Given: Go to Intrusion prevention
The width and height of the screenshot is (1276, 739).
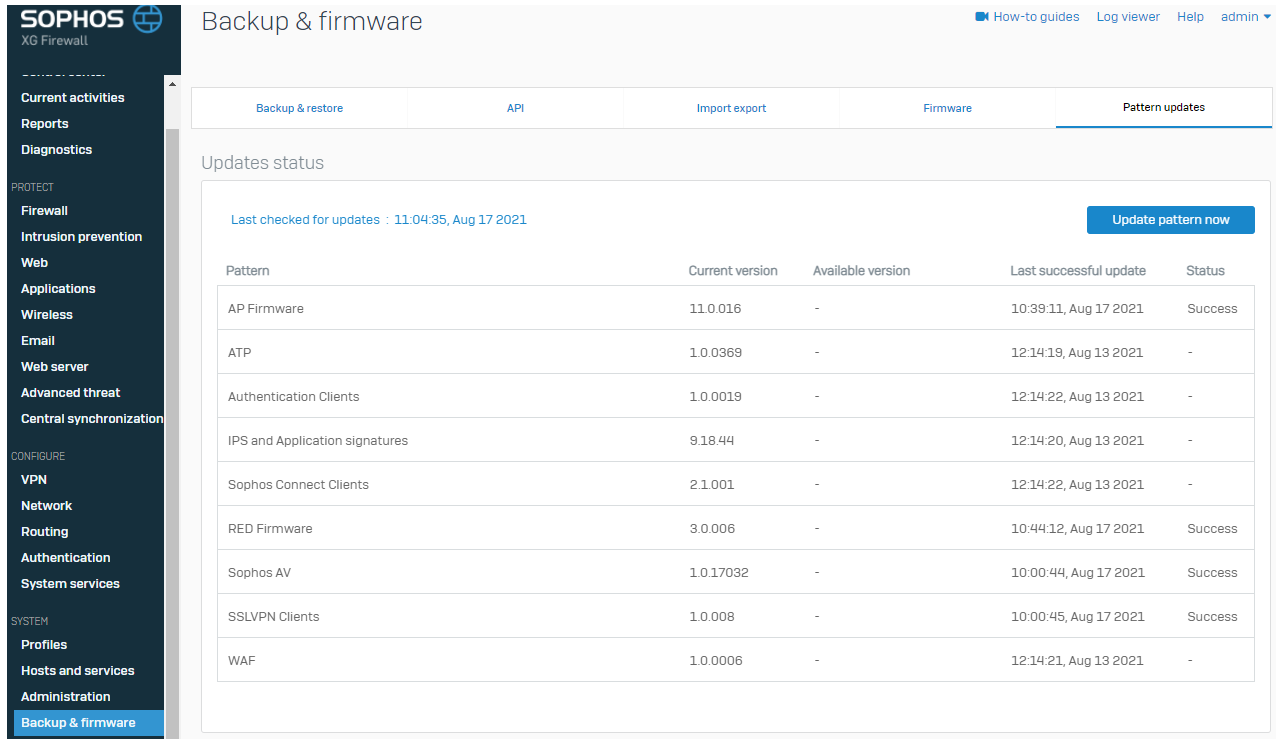Looking at the screenshot, I should [81, 237].
